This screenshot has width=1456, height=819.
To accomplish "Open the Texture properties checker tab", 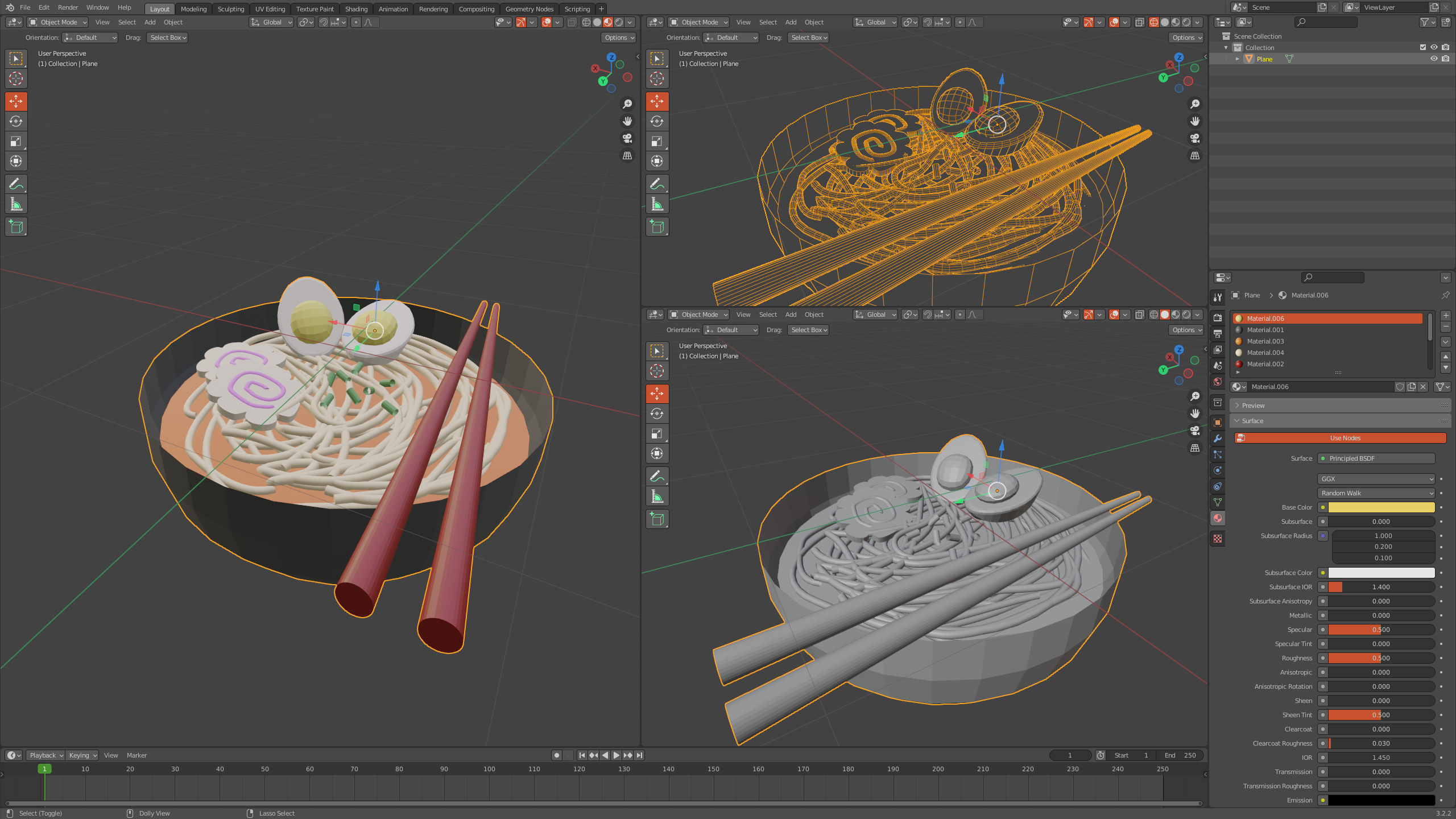I will [x=1218, y=539].
